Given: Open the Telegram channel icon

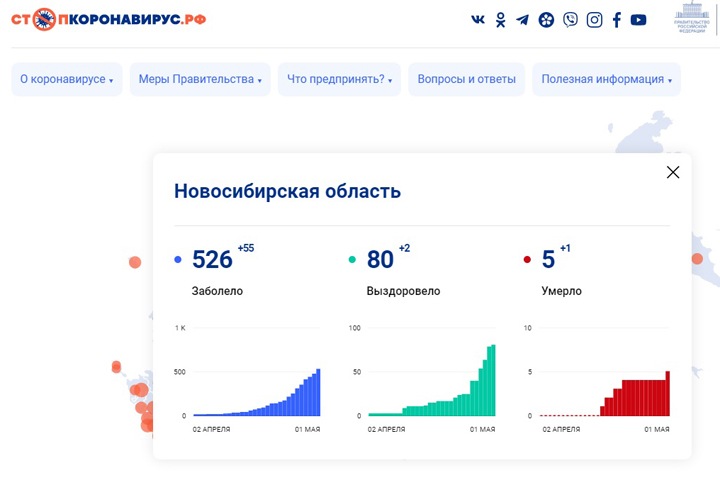Looking at the screenshot, I should point(522,20).
